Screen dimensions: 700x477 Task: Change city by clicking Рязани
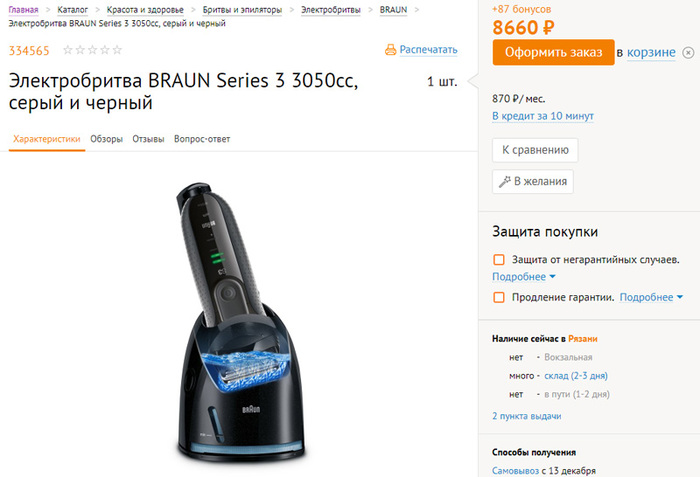(x=583, y=339)
